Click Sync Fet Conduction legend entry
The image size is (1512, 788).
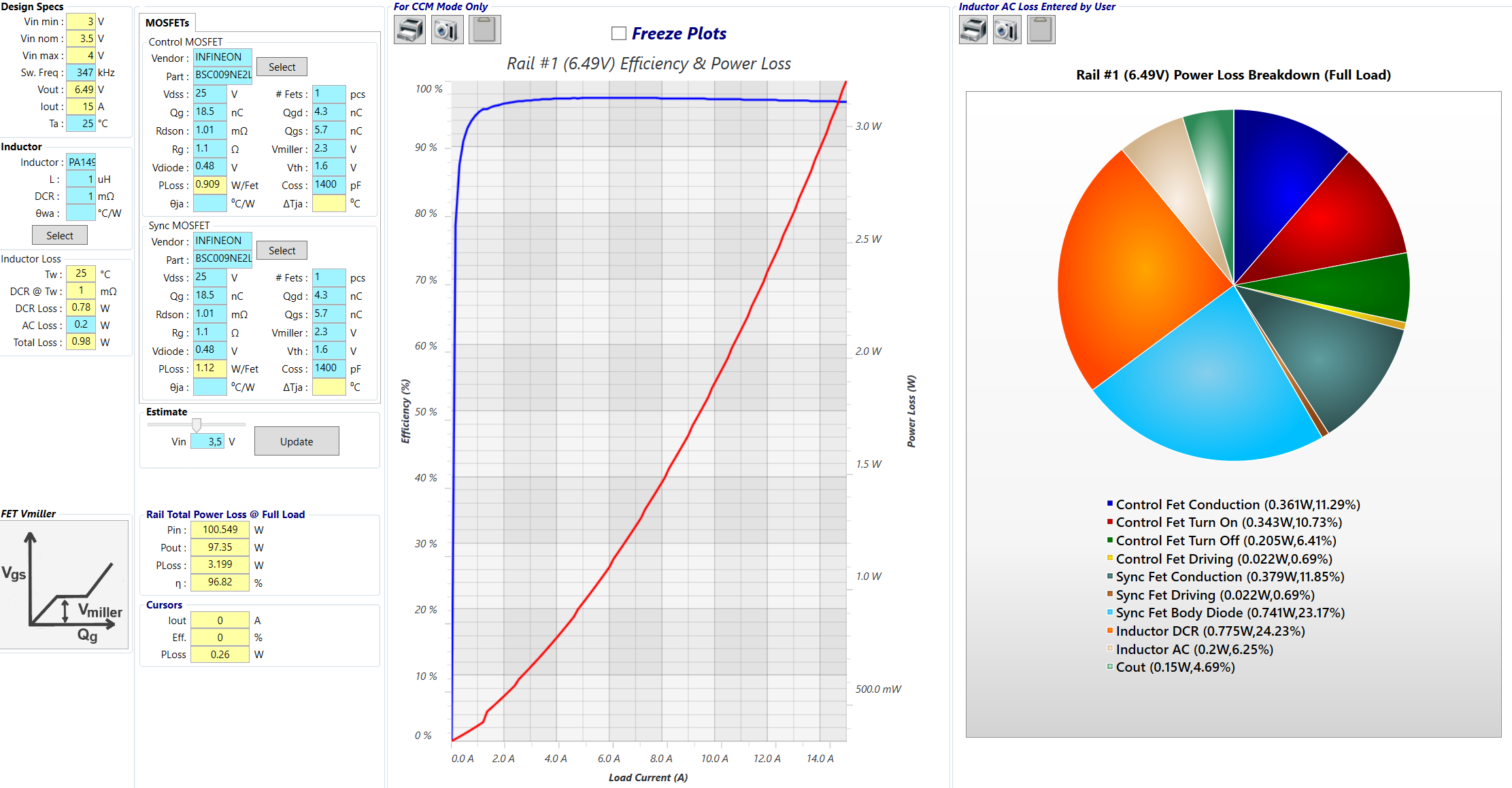pos(1226,577)
